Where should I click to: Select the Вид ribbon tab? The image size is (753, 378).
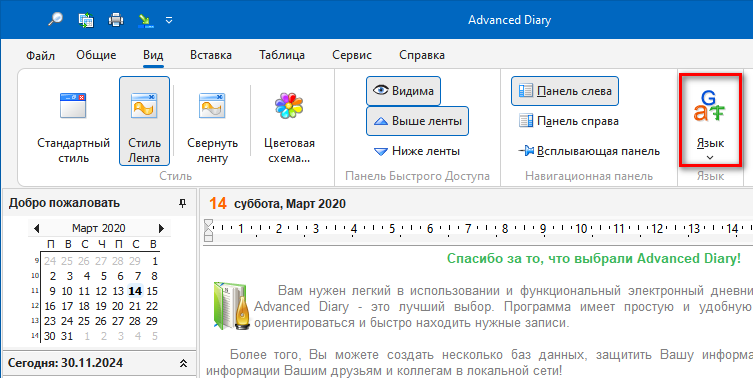(153, 55)
